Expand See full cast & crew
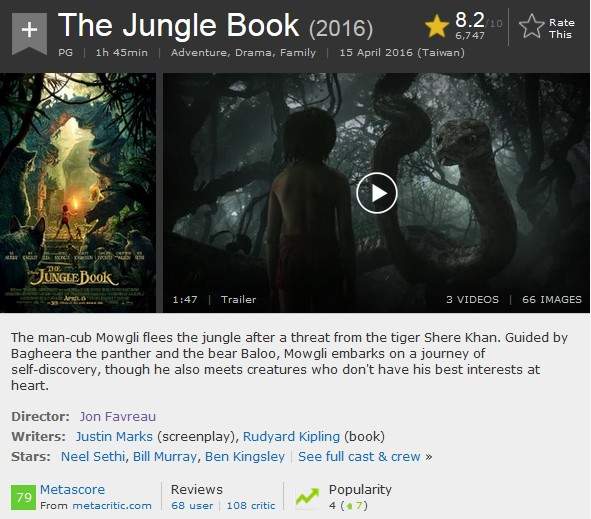This screenshot has width=591, height=519. (359, 456)
